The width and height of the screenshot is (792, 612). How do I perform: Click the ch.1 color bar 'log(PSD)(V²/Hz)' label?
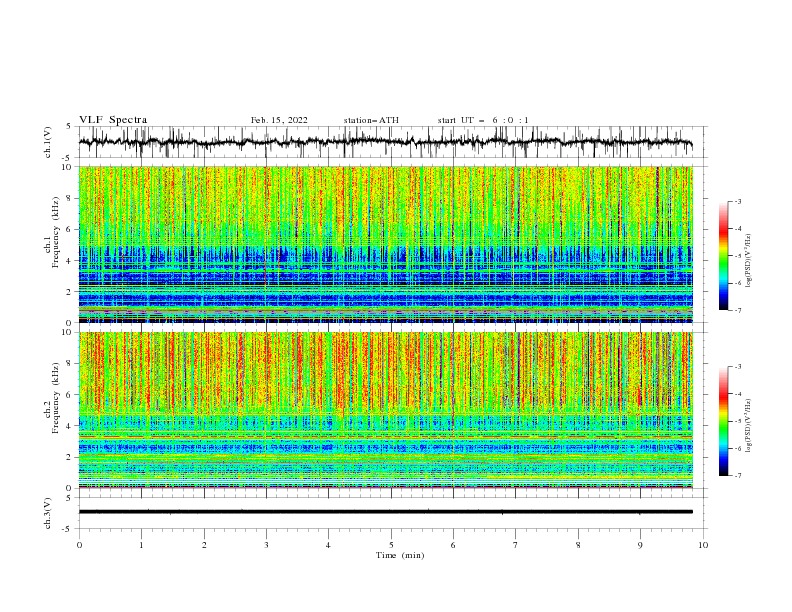tap(749, 261)
